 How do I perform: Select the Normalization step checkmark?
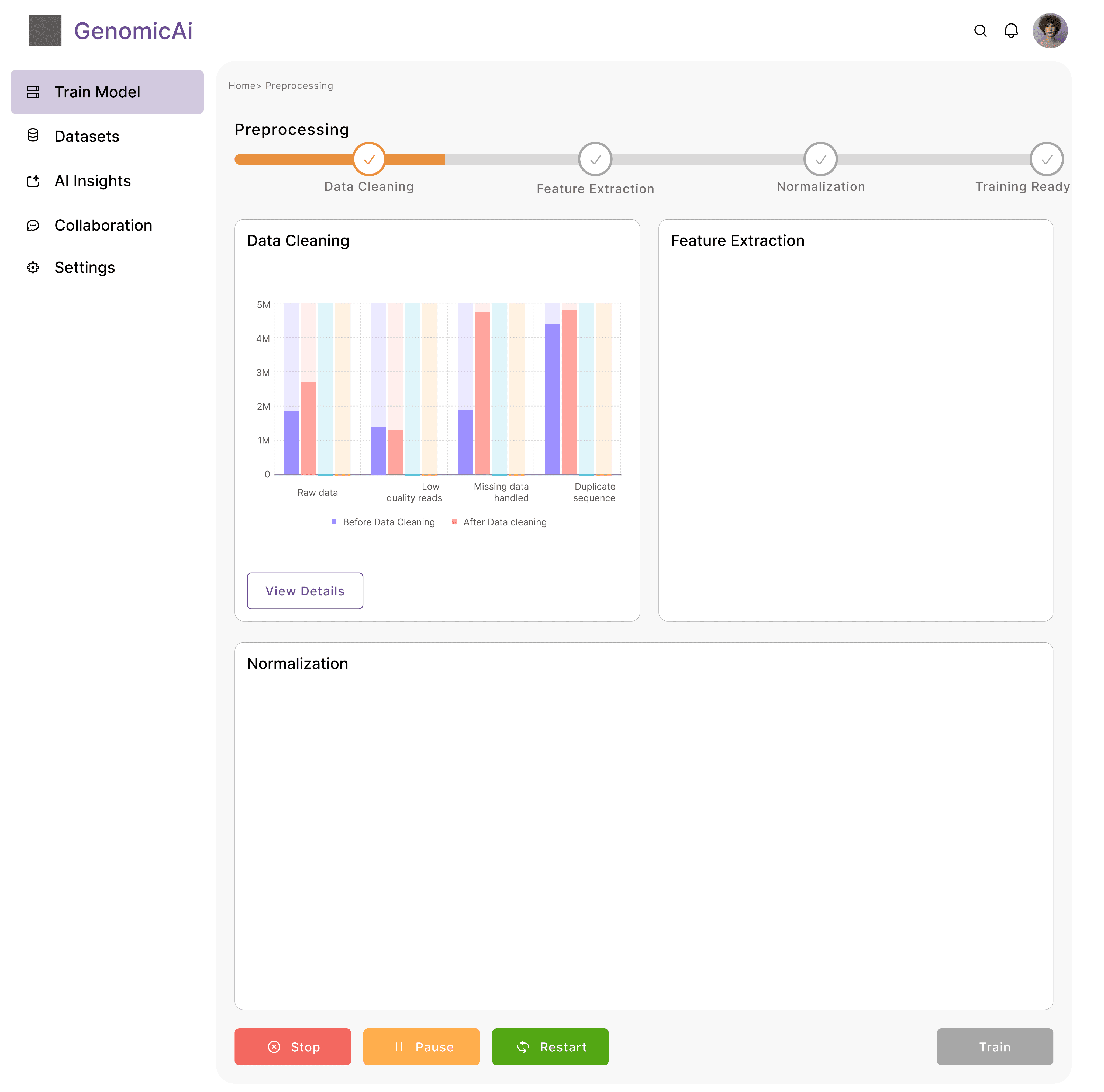pyautogui.click(x=820, y=159)
